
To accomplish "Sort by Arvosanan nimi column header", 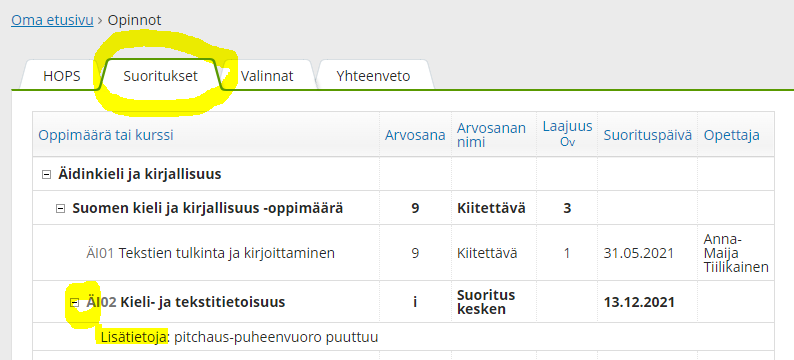I will (491, 135).
